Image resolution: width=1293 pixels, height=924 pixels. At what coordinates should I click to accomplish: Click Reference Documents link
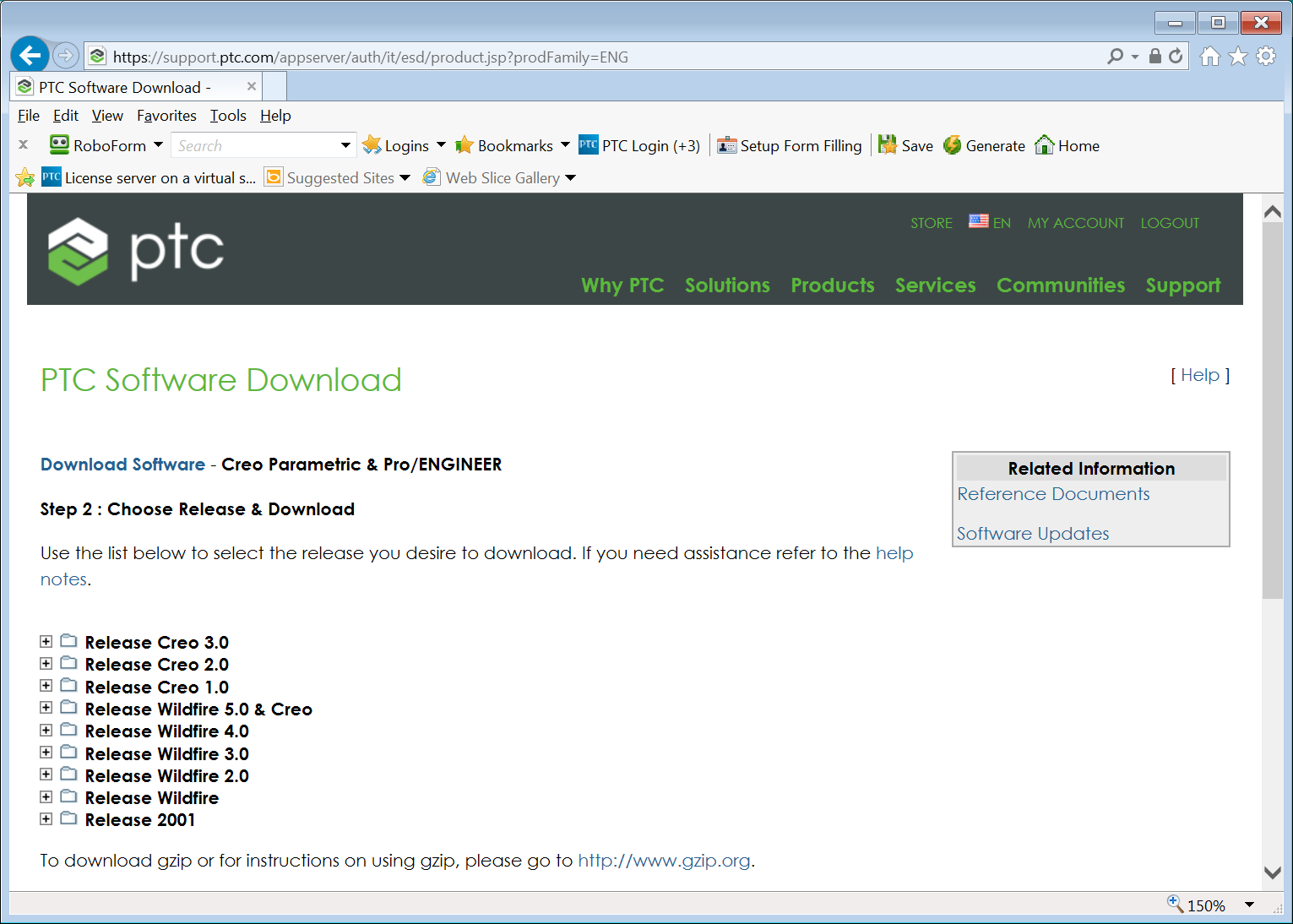[1053, 494]
